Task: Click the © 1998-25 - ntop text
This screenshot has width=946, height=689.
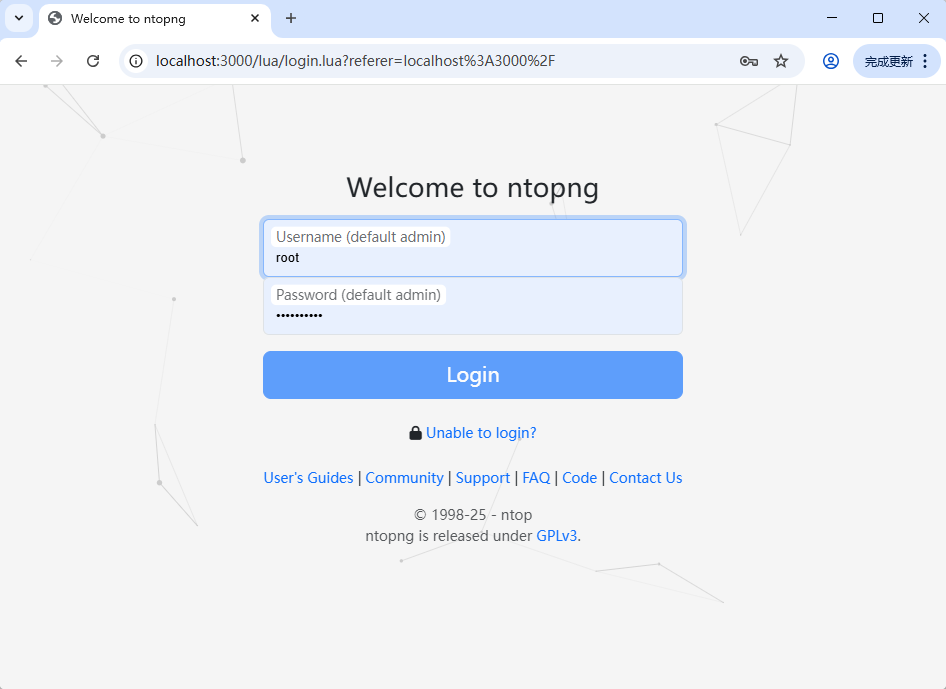Action: click(473, 515)
